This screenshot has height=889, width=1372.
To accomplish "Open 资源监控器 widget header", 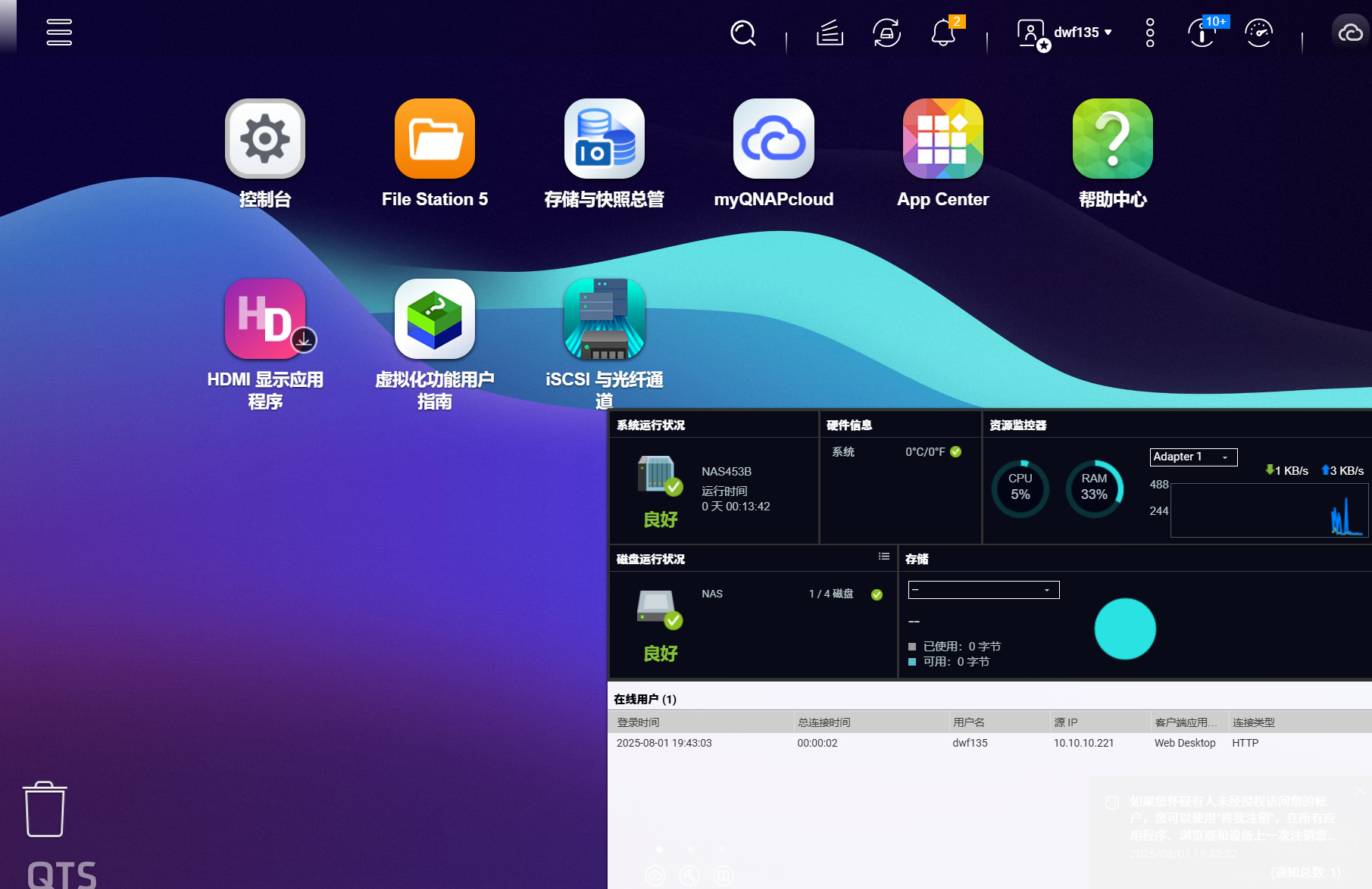I will [x=1018, y=425].
